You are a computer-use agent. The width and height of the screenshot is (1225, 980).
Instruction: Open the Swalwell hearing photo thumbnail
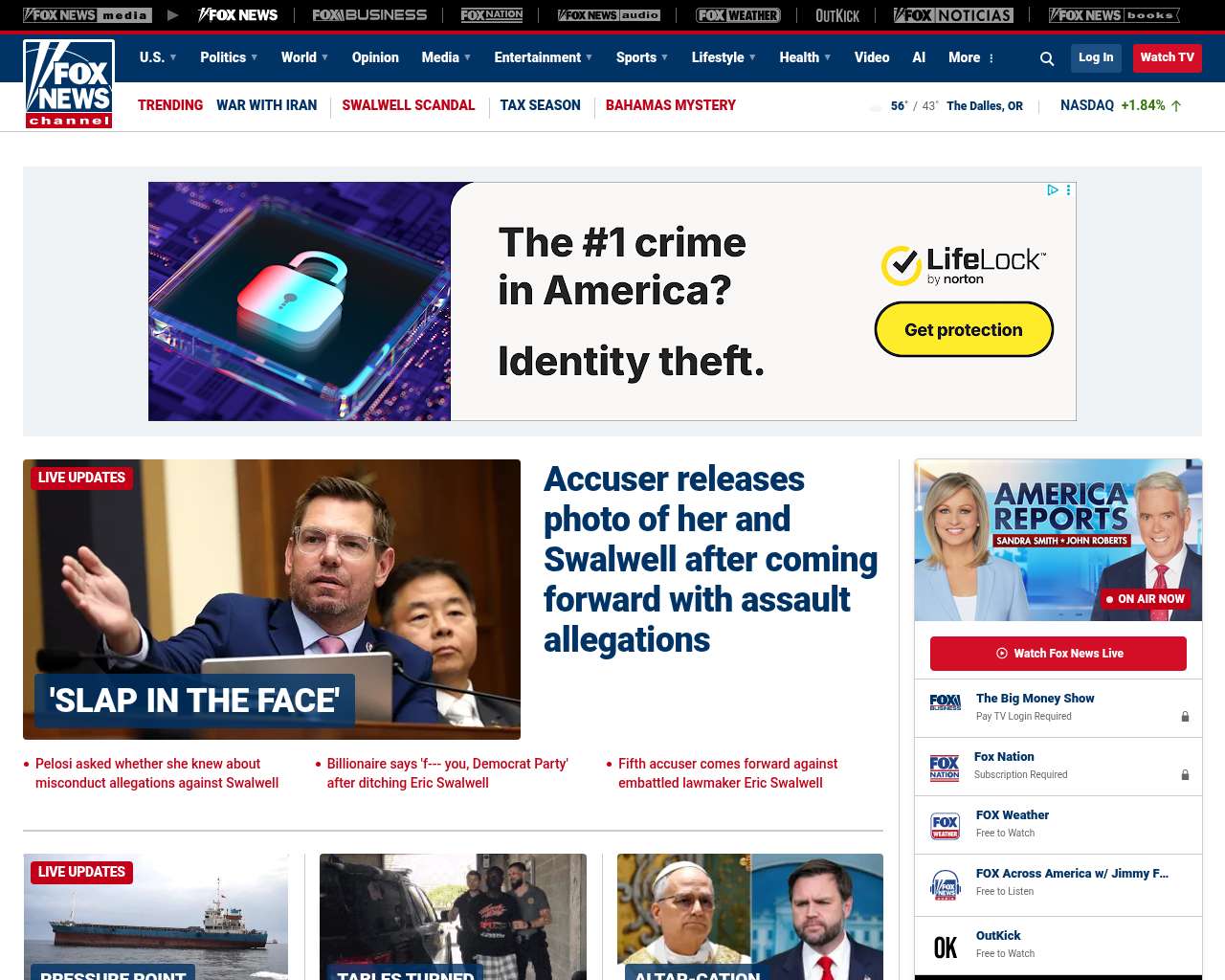tap(272, 599)
